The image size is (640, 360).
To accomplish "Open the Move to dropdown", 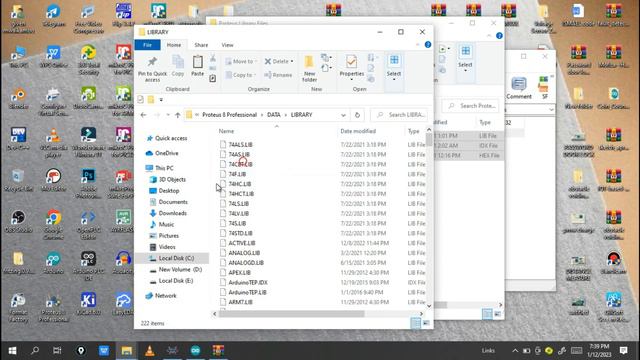I will click(241, 62).
